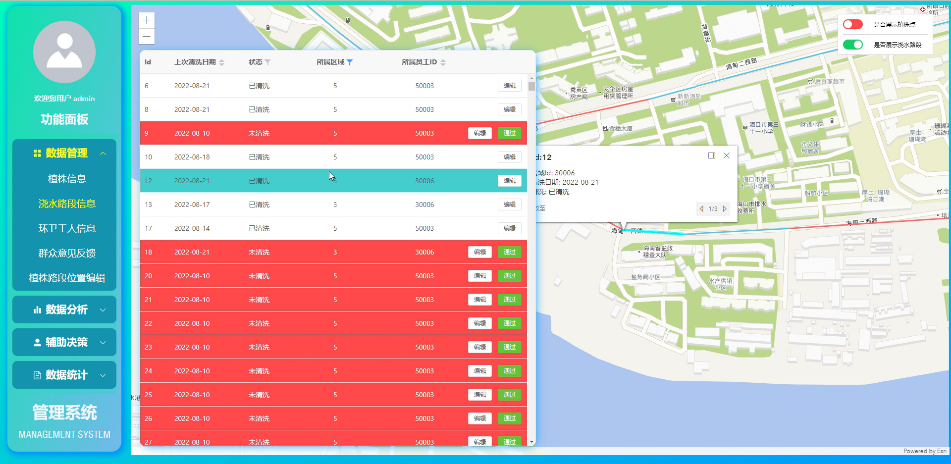951x464 pixels.
Task: Approve row Id 21 with 通过 button
Action: tap(509, 300)
